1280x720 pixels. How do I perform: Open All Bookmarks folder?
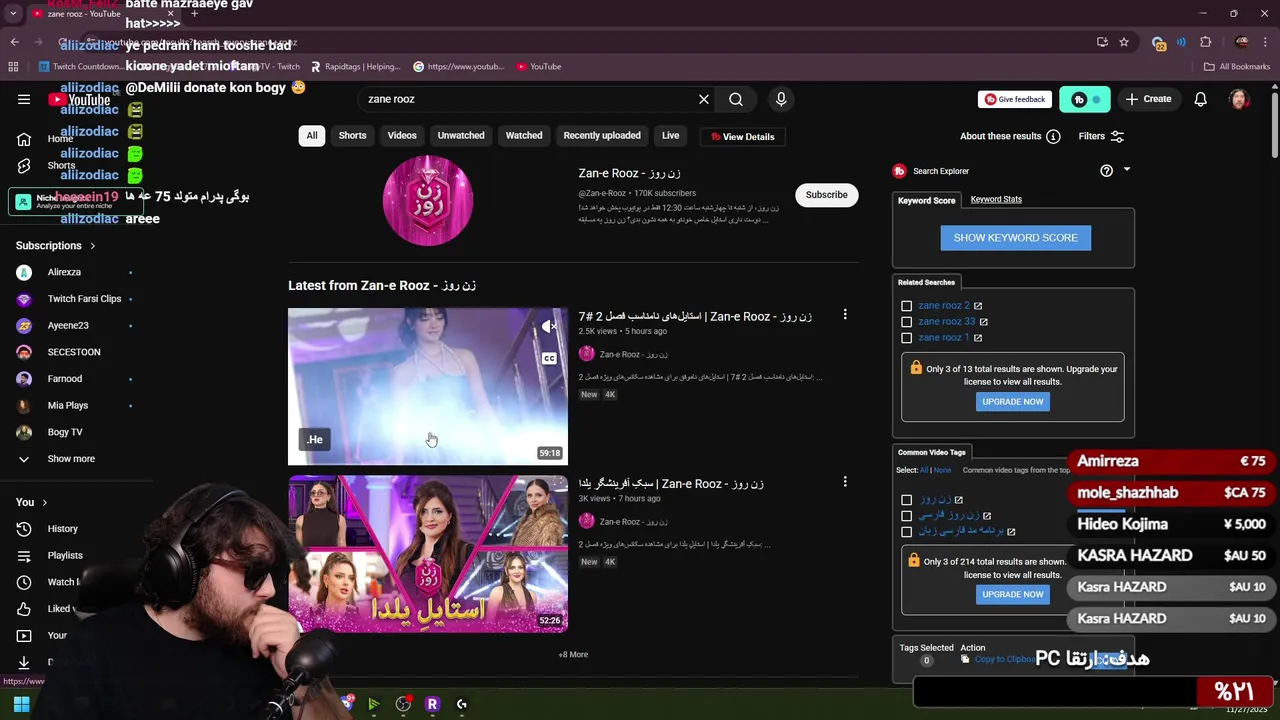coord(1237,67)
